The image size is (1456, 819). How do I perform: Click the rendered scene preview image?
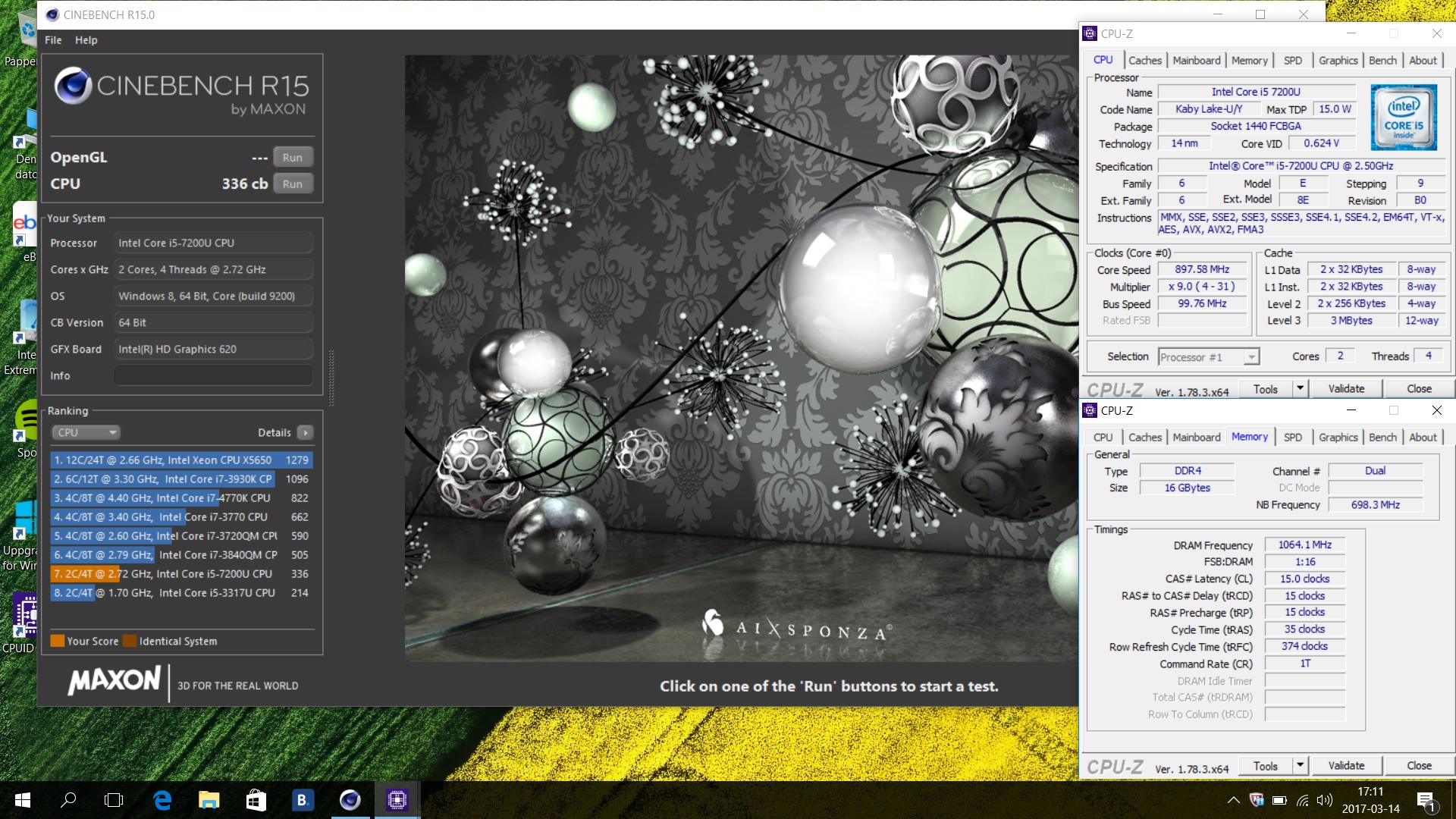click(741, 358)
